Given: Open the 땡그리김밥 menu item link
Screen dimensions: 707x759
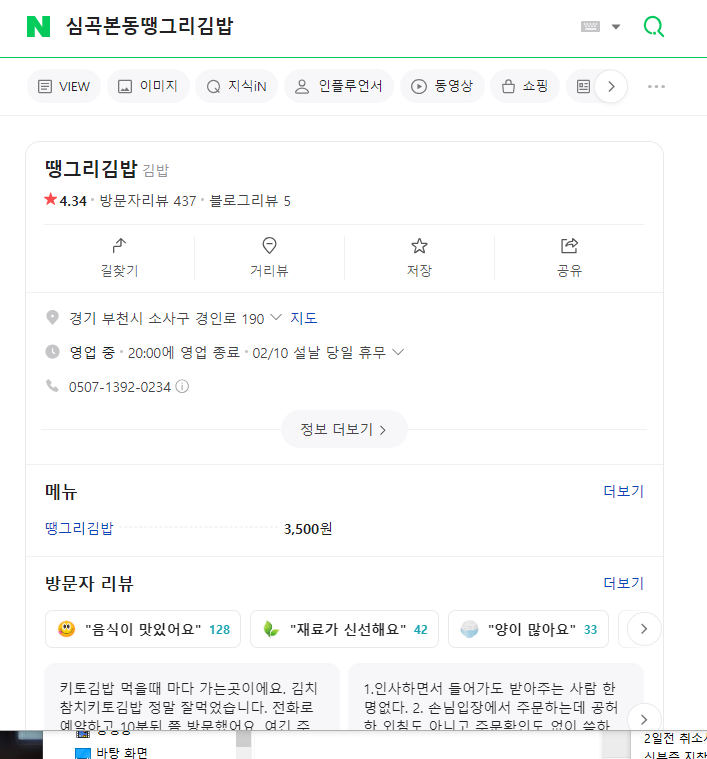Looking at the screenshot, I should point(79,528).
